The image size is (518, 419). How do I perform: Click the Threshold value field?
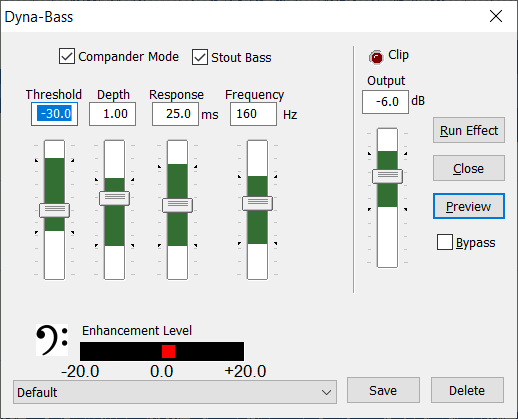pos(54,114)
